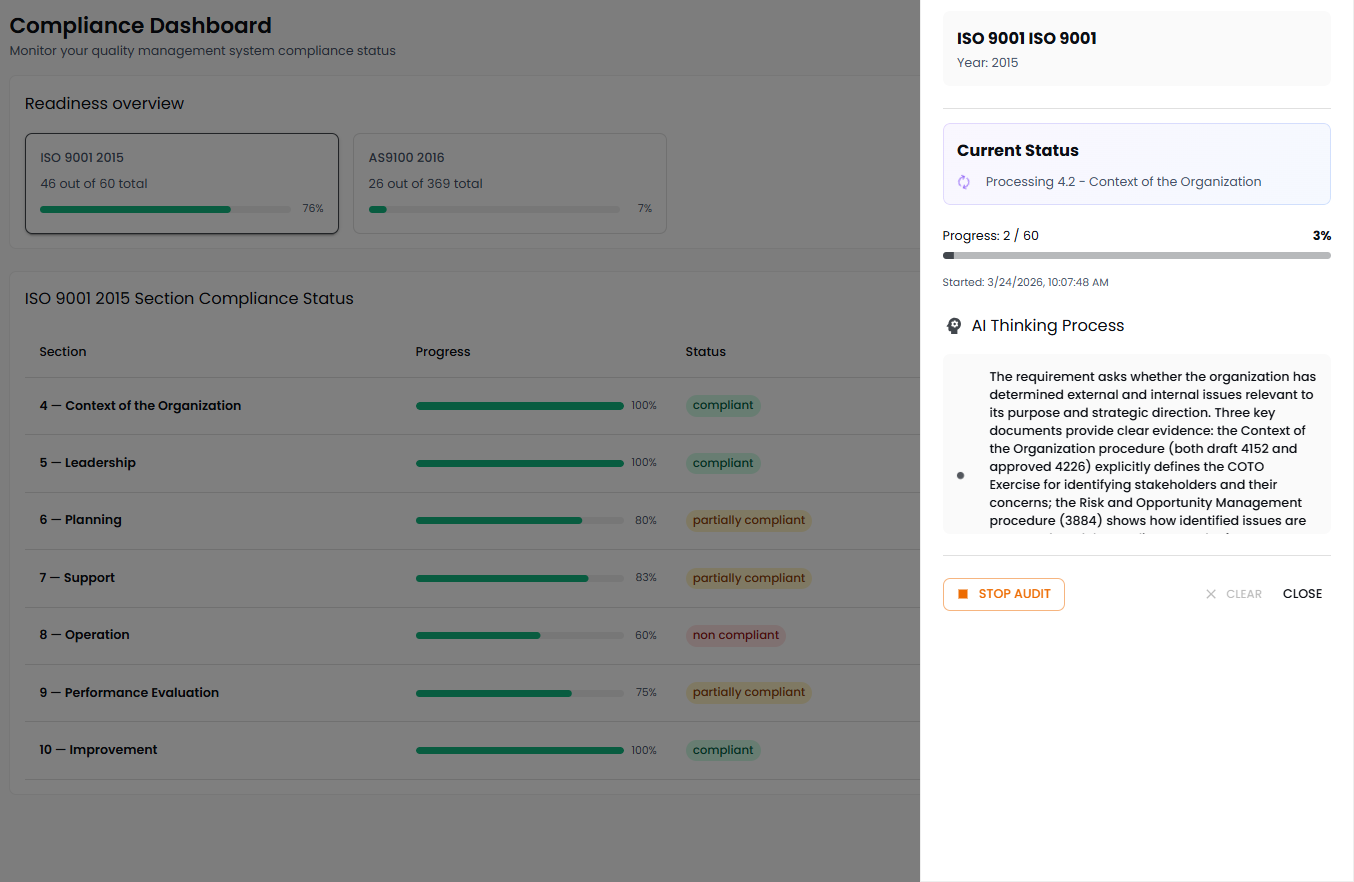The width and height of the screenshot is (1354, 882).
Task: Click the CLOSE link in the panel
Action: pyautogui.click(x=1302, y=593)
